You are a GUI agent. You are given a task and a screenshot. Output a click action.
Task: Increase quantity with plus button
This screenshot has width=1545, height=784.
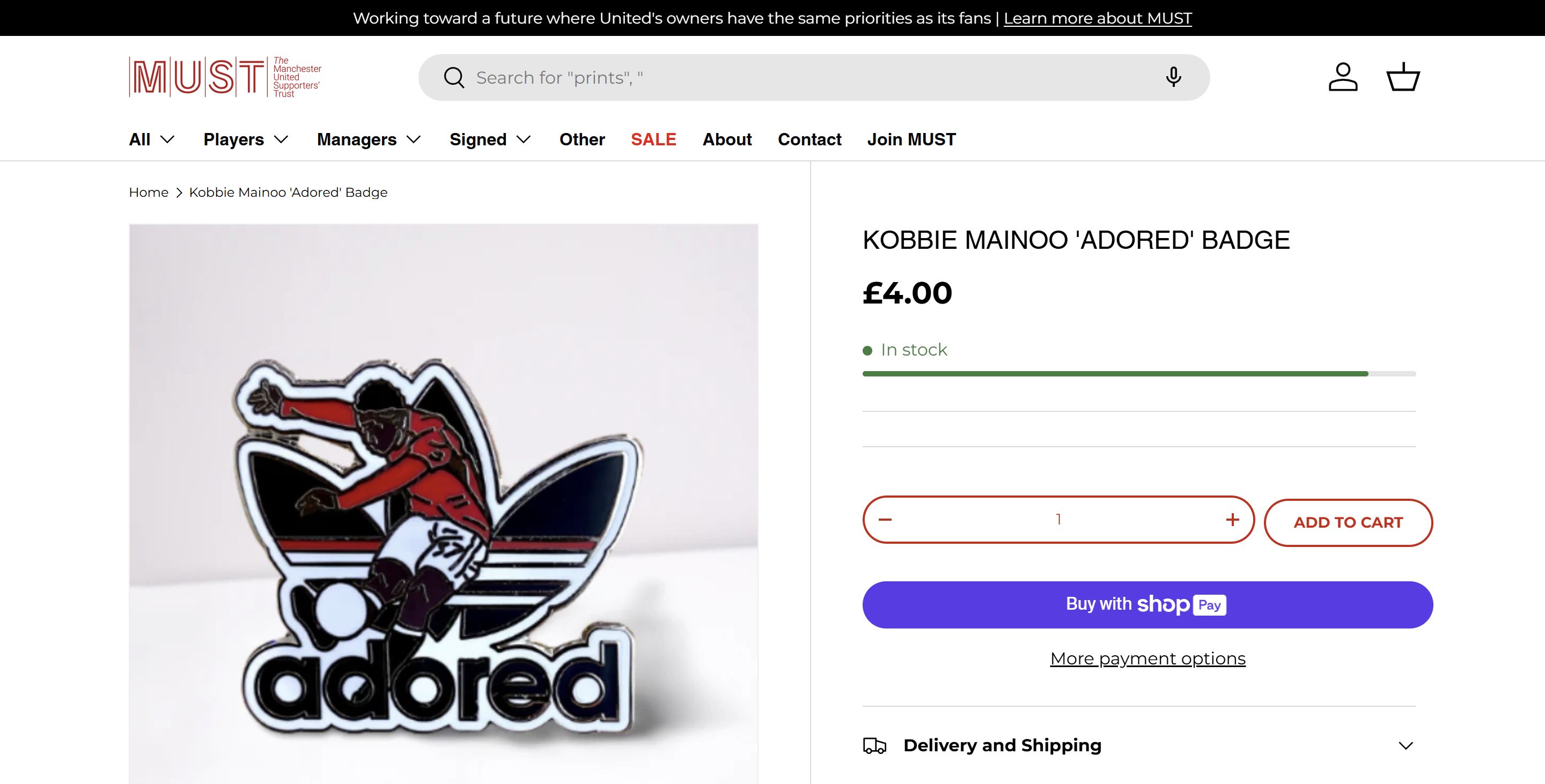[1233, 520]
